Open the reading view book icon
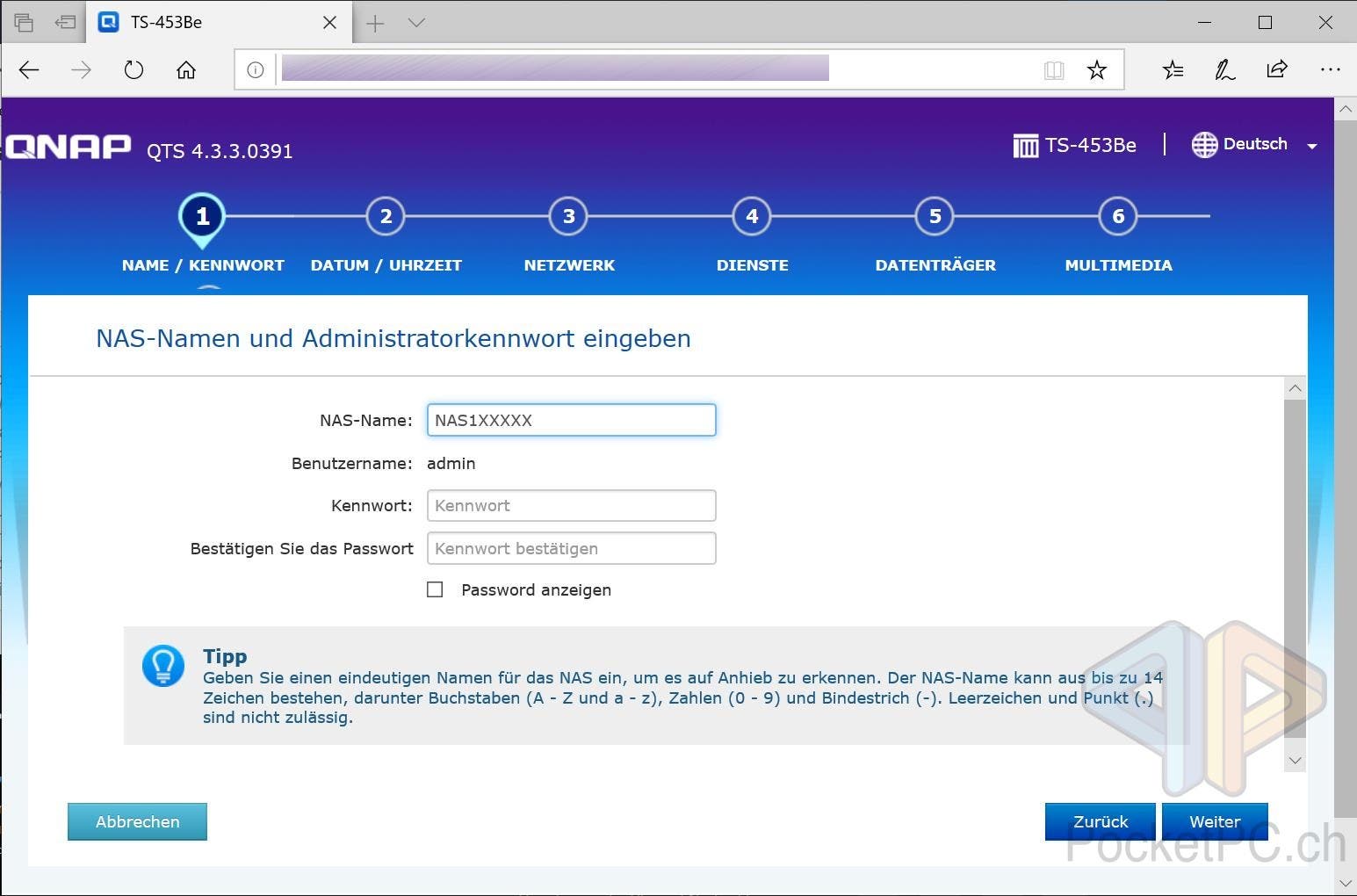The height and width of the screenshot is (896, 1357). click(1054, 70)
